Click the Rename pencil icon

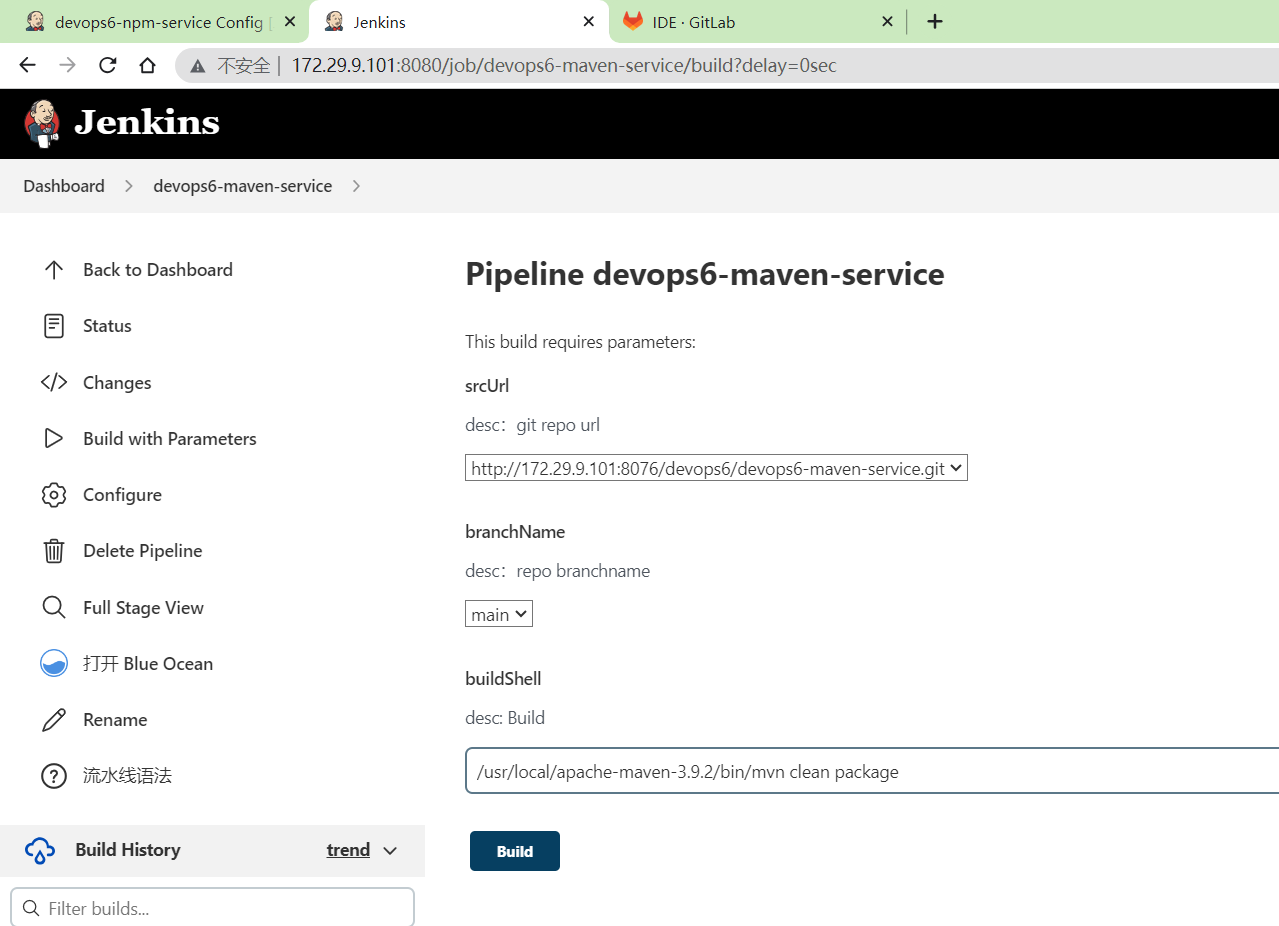pos(54,720)
